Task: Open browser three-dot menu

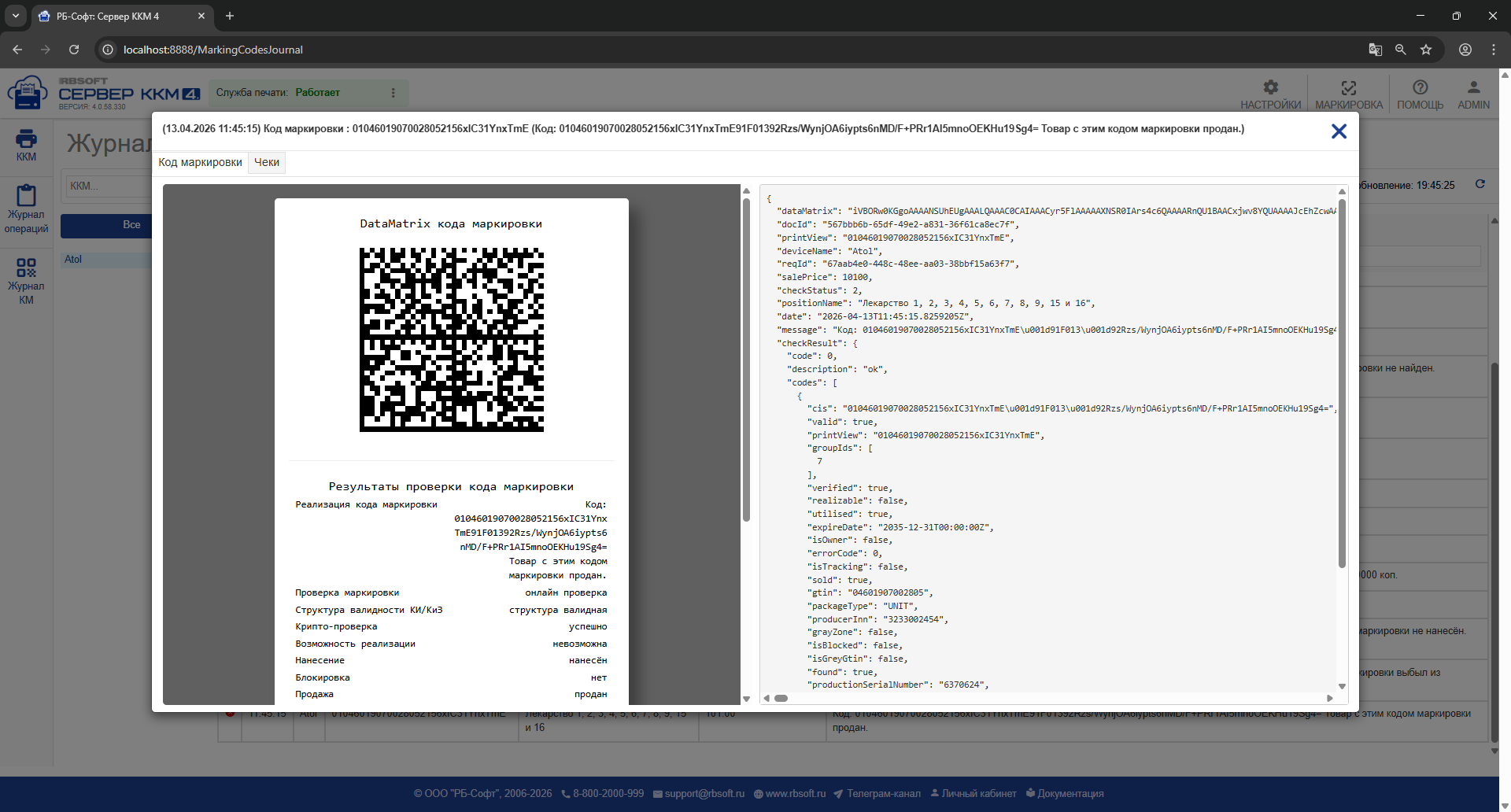Action: [x=1494, y=50]
